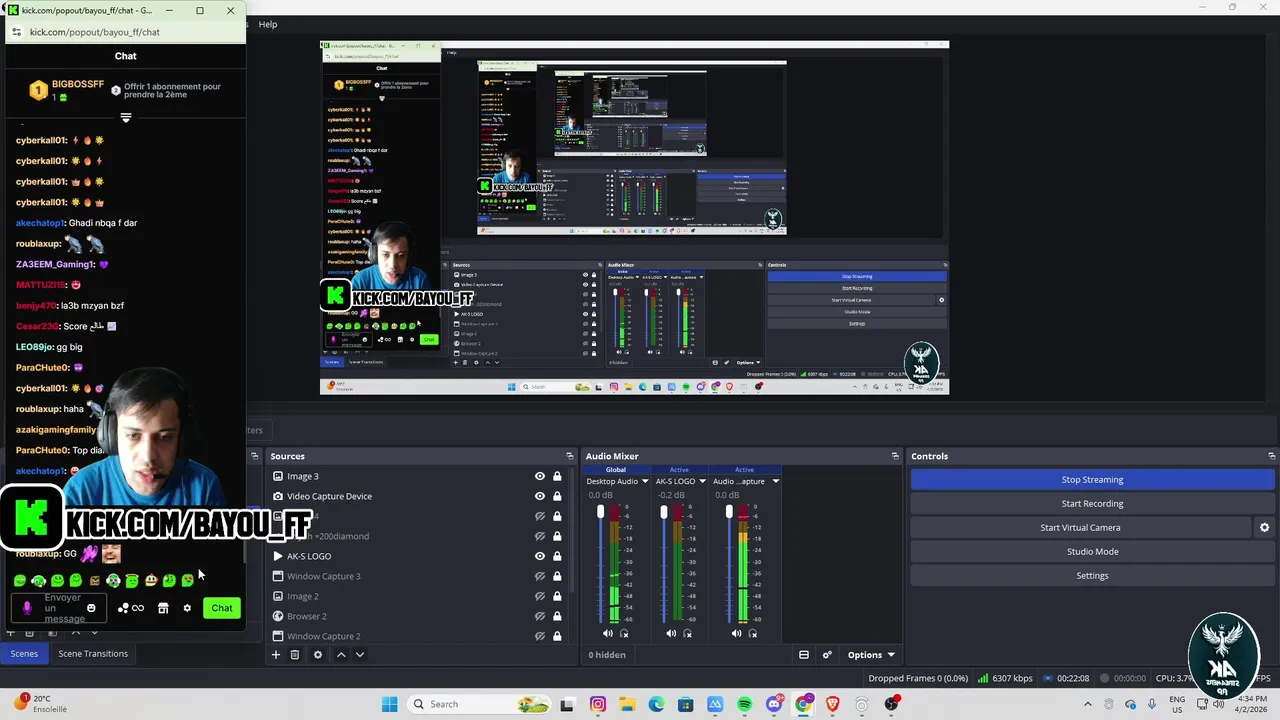Click lock icon for Video Capture Device
This screenshot has width=1280, height=720.
click(x=557, y=496)
